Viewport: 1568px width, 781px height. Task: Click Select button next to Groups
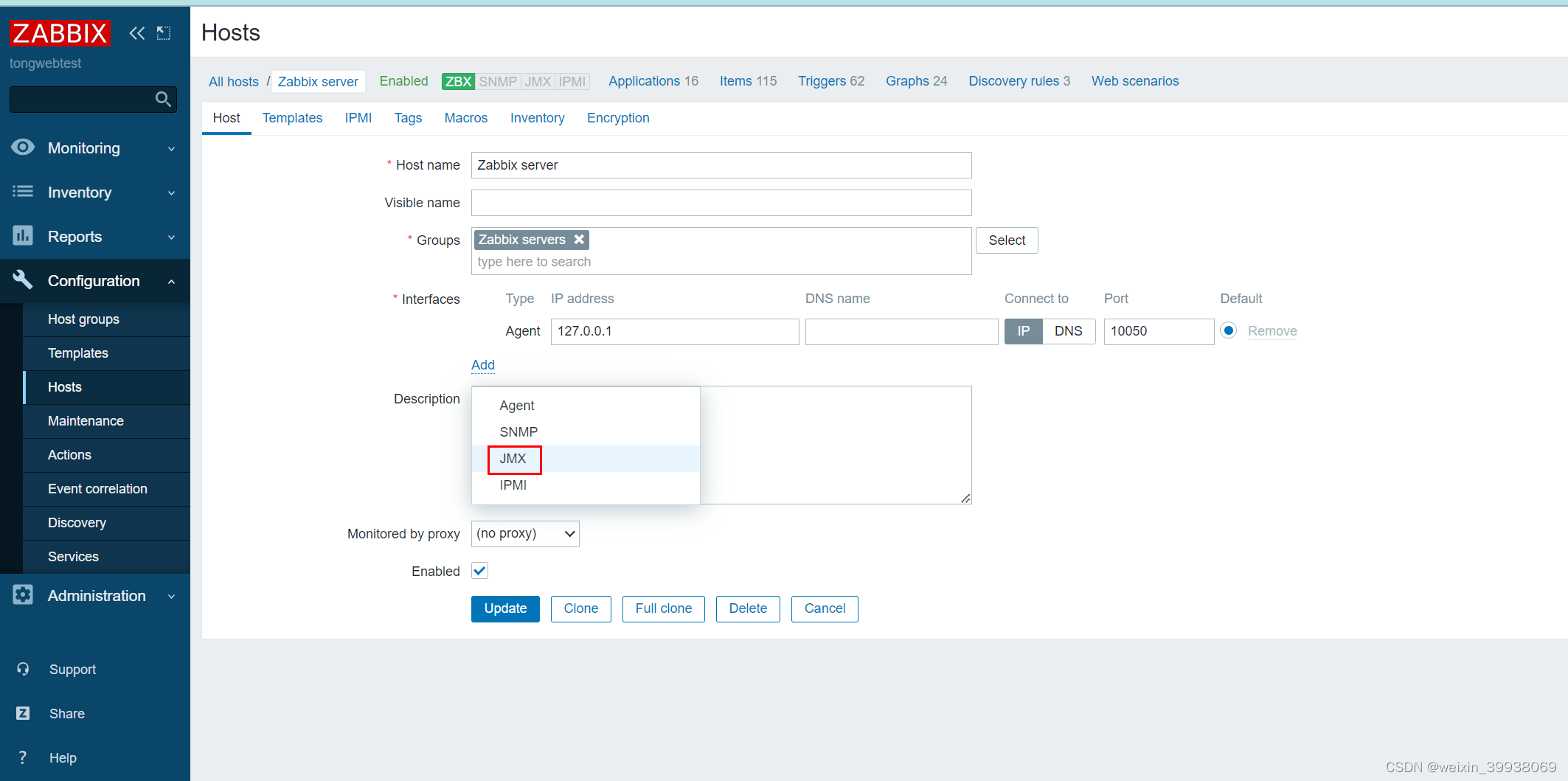click(1007, 240)
